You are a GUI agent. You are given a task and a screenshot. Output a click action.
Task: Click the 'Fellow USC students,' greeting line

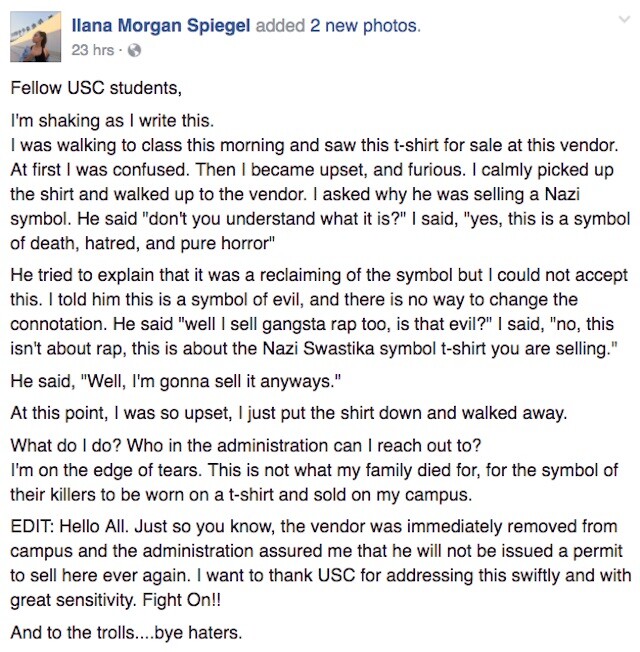tap(96, 88)
